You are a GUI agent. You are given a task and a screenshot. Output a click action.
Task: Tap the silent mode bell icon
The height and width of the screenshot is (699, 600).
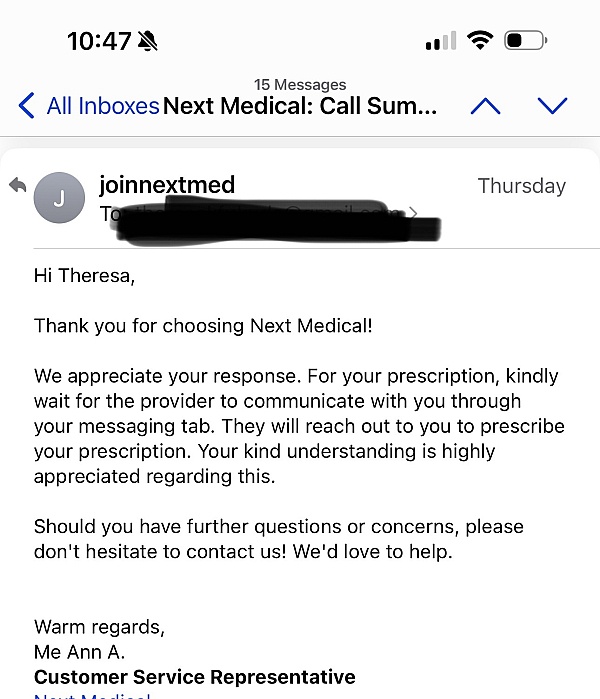point(148,41)
